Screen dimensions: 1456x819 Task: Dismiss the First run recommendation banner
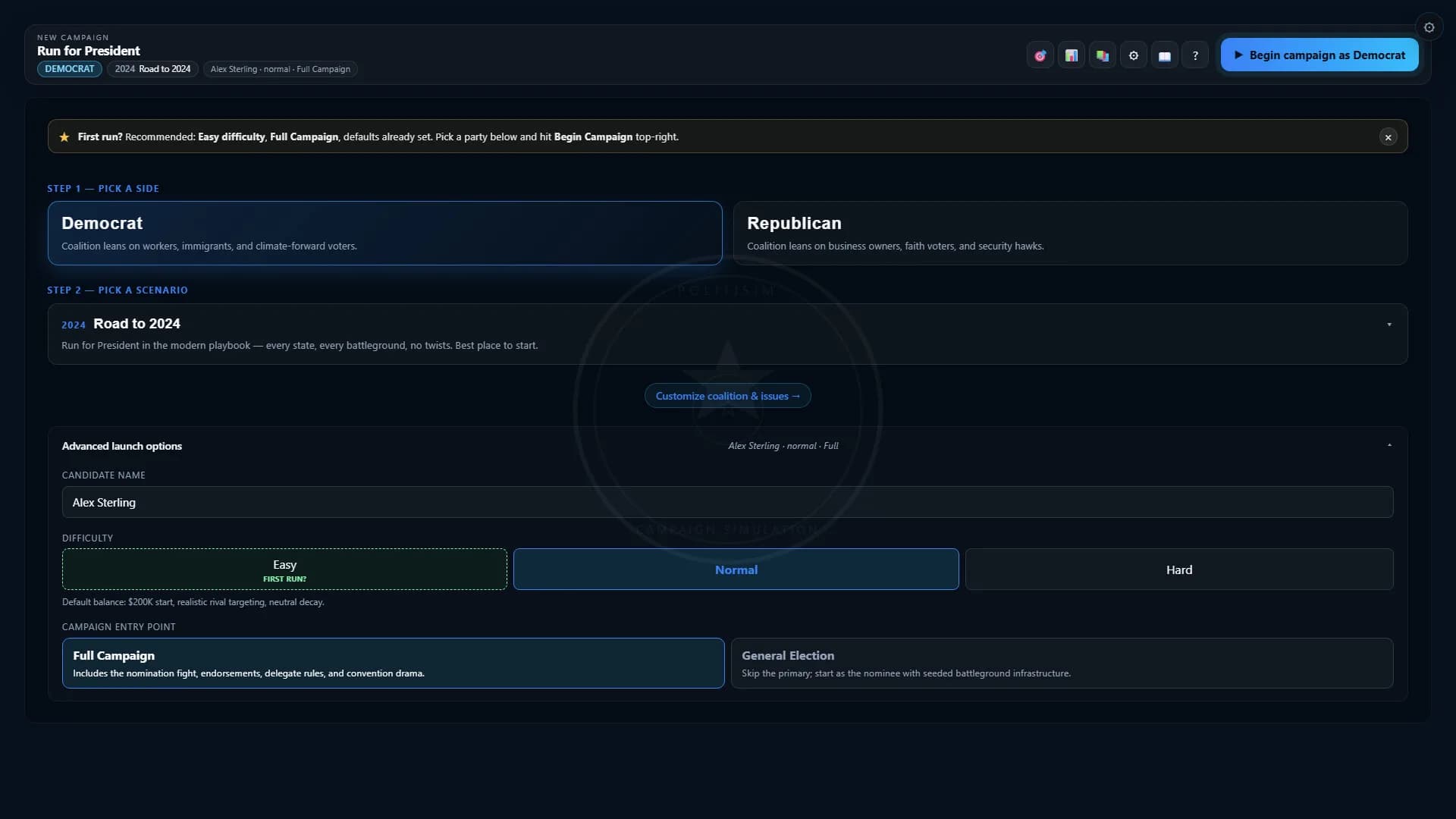coord(1388,137)
